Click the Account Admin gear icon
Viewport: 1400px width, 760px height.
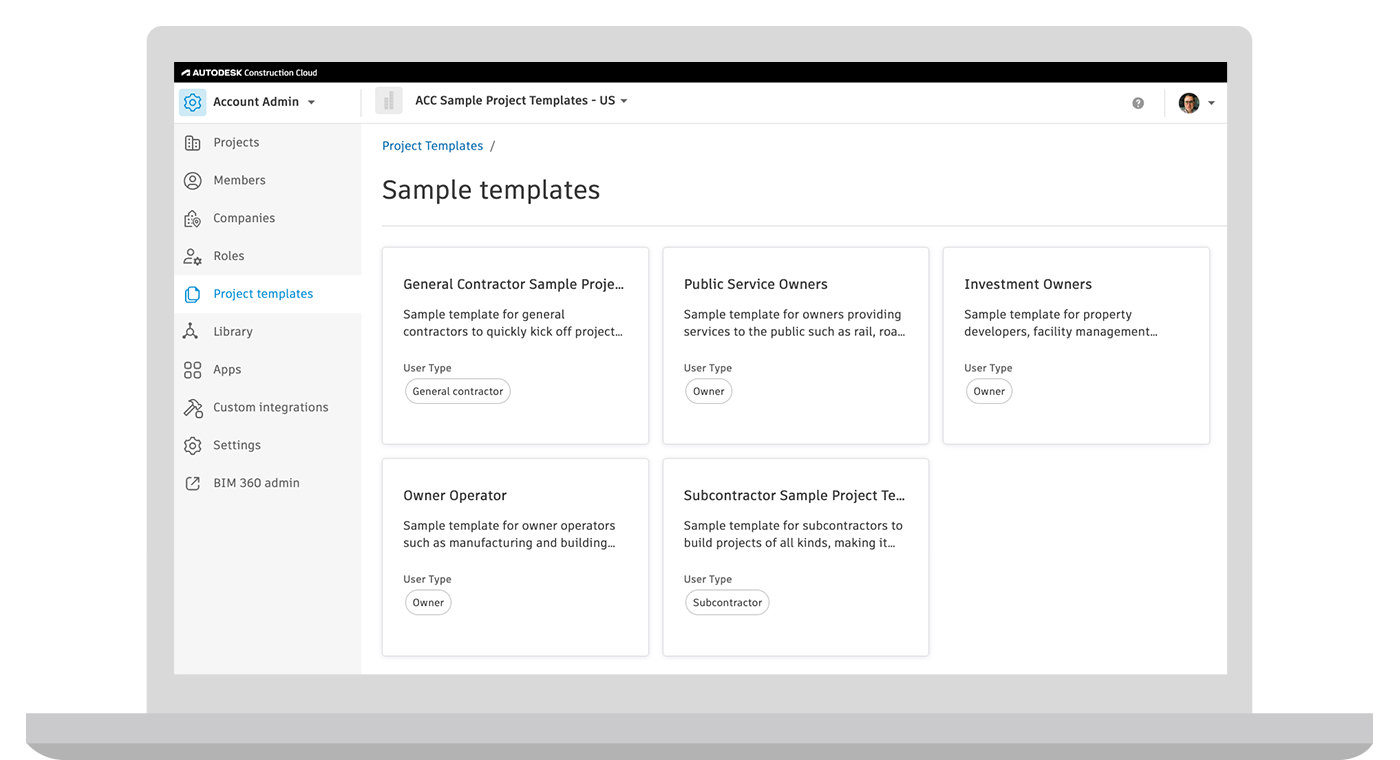tap(193, 102)
